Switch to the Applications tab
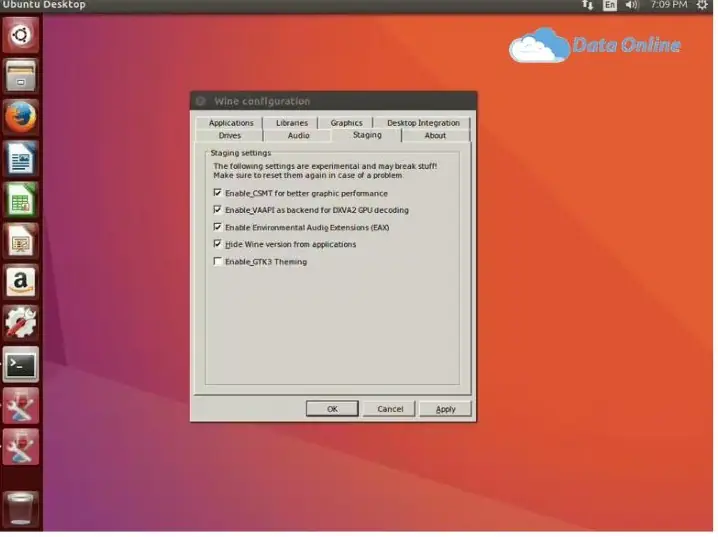The width and height of the screenshot is (718, 537). (231, 123)
